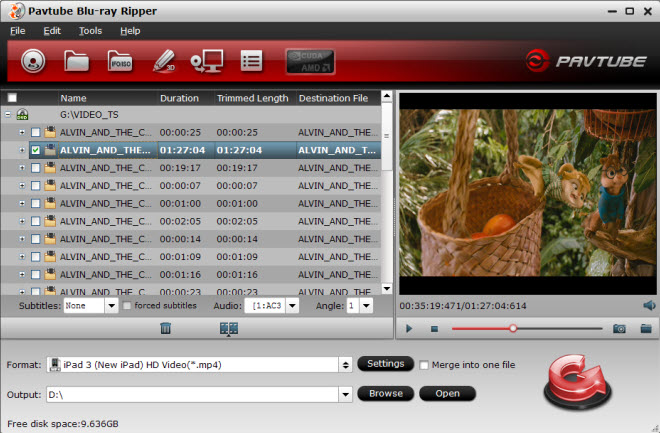Check the 00:00:07 title checkbox
Viewport: 660px width, 433px height.
(x=36, y=186)
